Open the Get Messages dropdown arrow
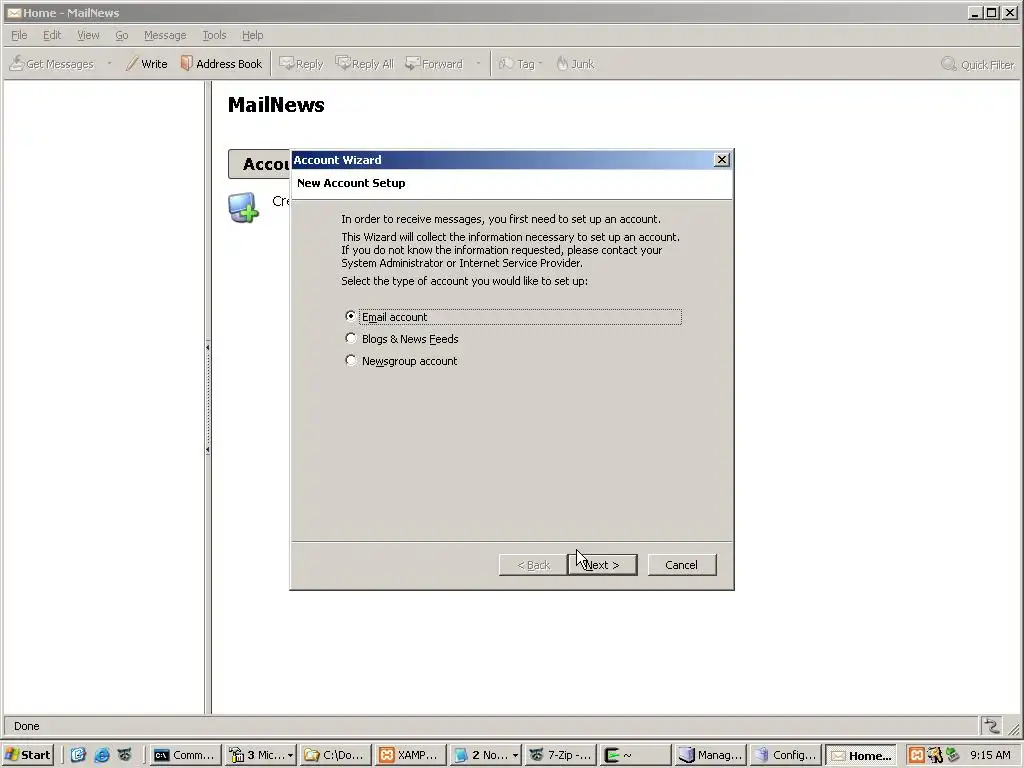Viewport: 1024px width, 768px height. click(109, 63)
